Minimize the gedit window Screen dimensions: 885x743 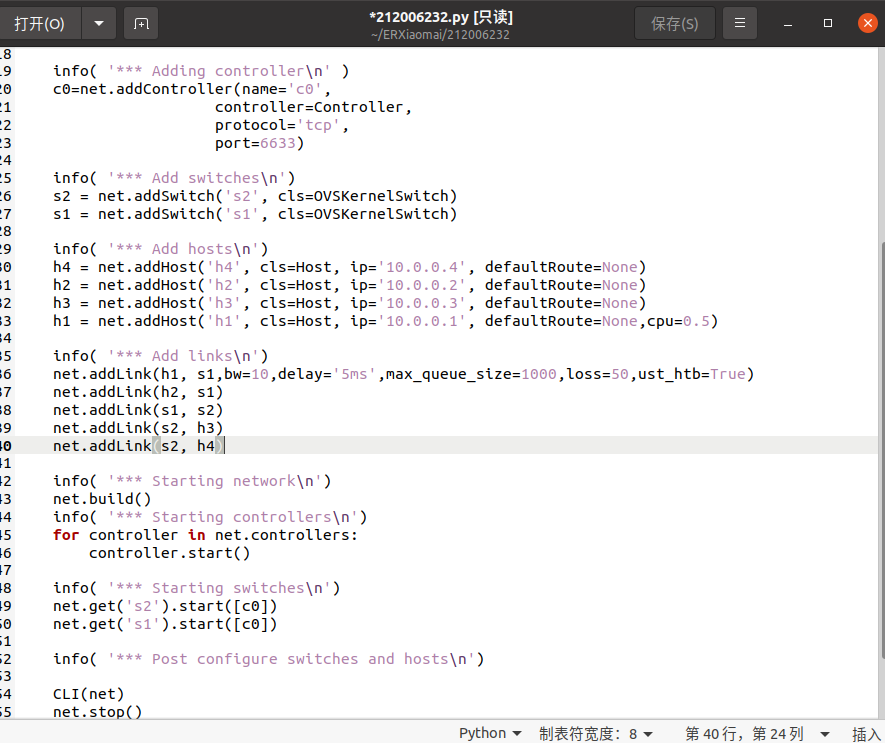[788, 24]
